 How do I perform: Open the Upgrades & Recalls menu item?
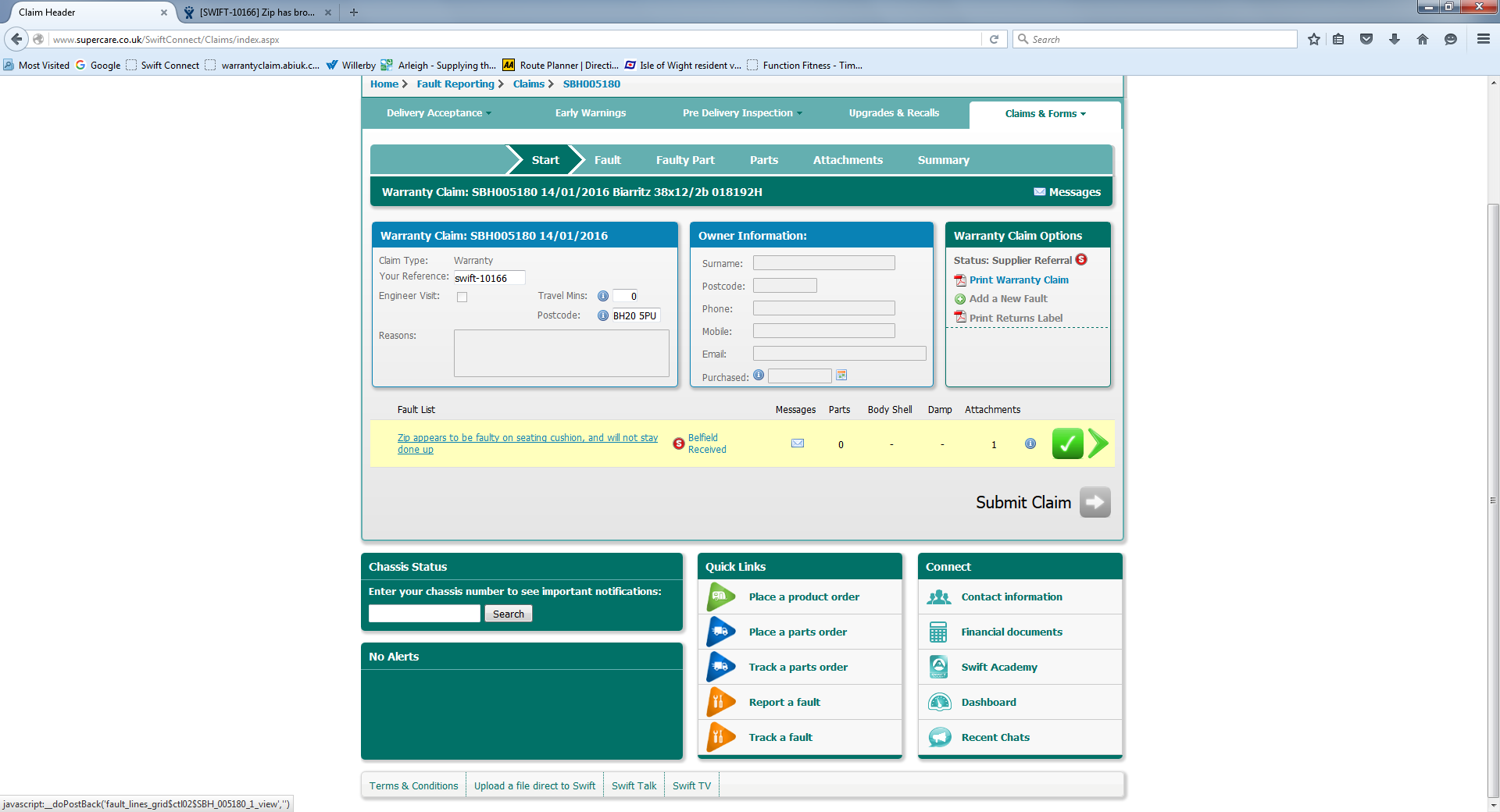[895, 113]
